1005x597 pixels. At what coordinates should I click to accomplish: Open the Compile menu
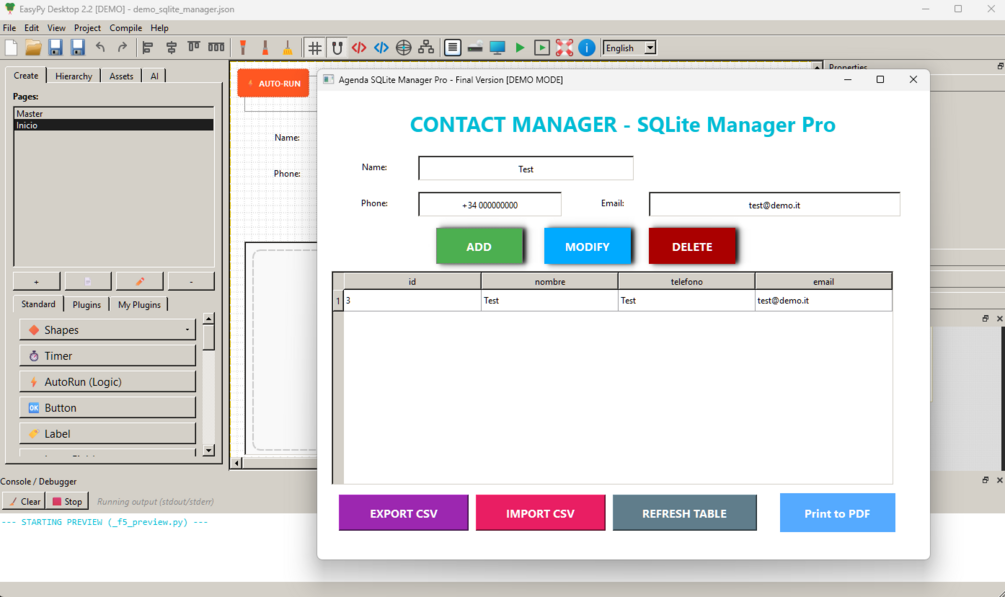tap(126, 28)
